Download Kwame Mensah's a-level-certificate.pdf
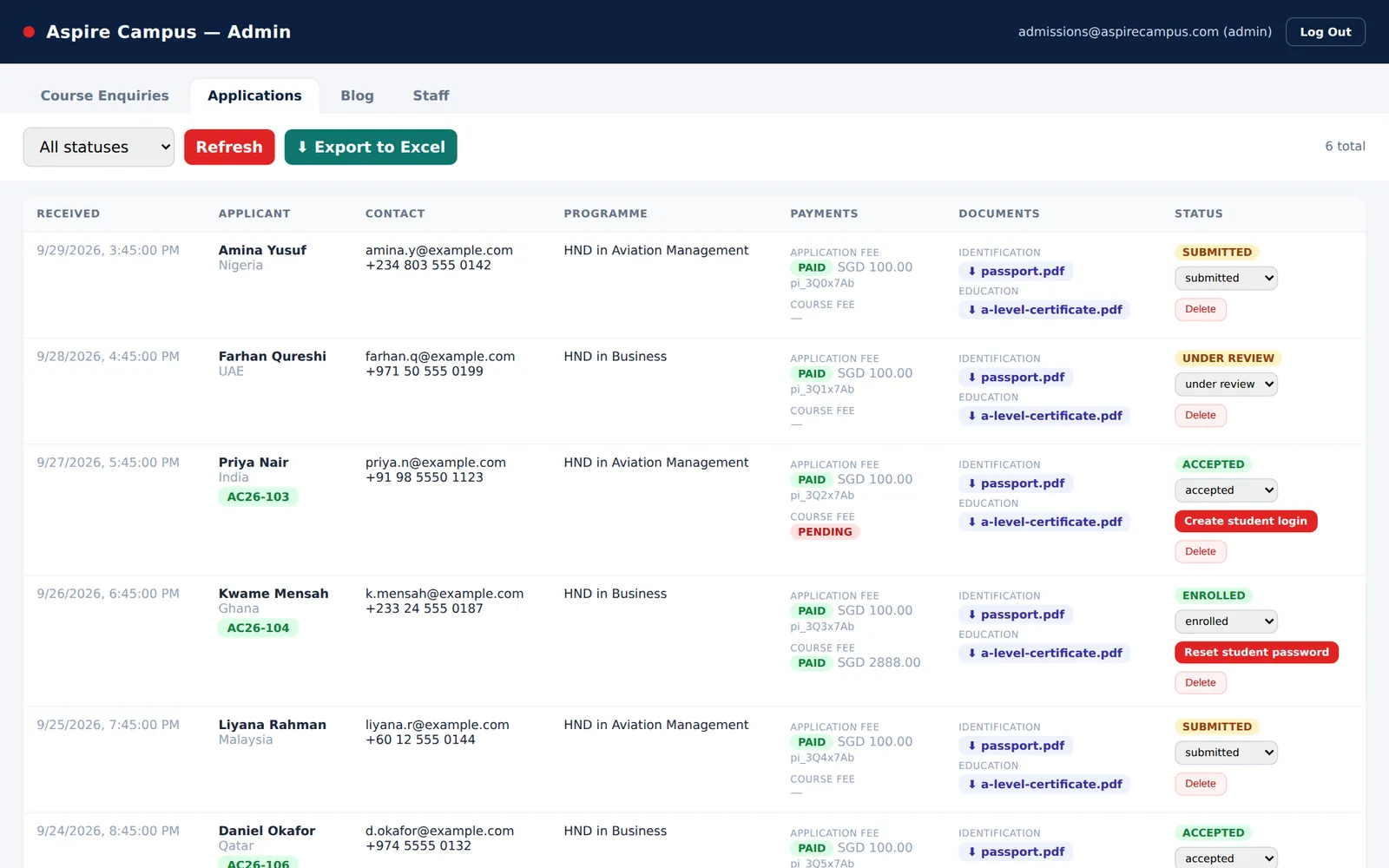The width and height of the screenshot is (1389, 868). (1044, 652)
